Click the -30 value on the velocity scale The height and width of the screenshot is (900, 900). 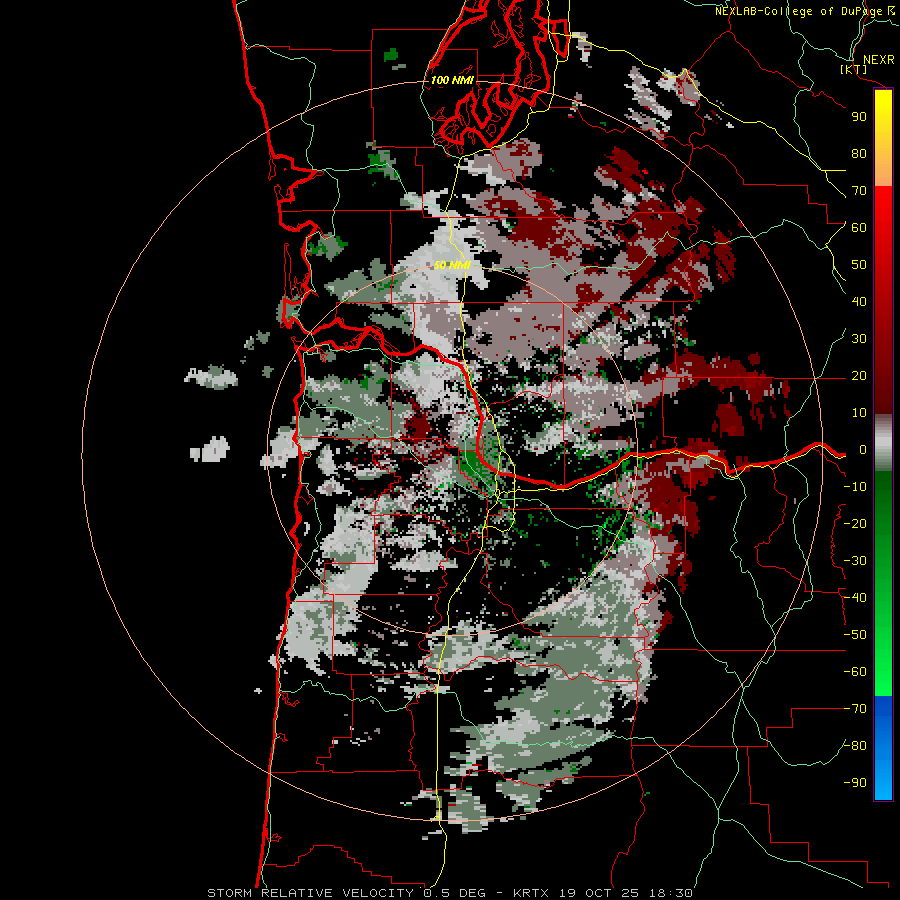pos(855,561)
